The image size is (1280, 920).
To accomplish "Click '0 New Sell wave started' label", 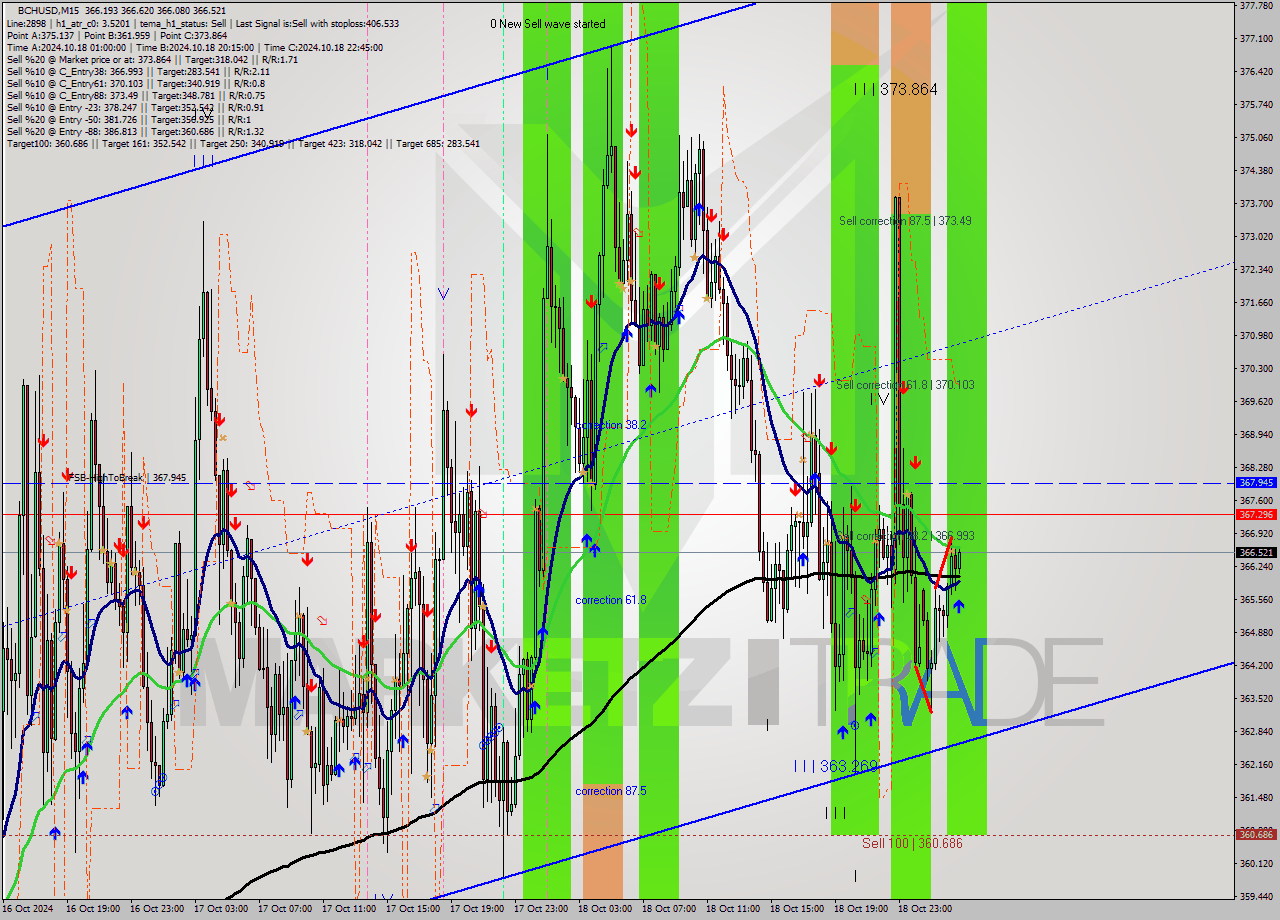I will click(x=547, y=24).
